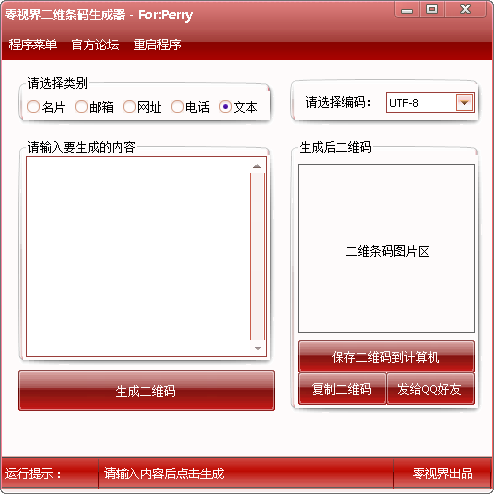Click the 复制二维码 button

pos(342,389)
